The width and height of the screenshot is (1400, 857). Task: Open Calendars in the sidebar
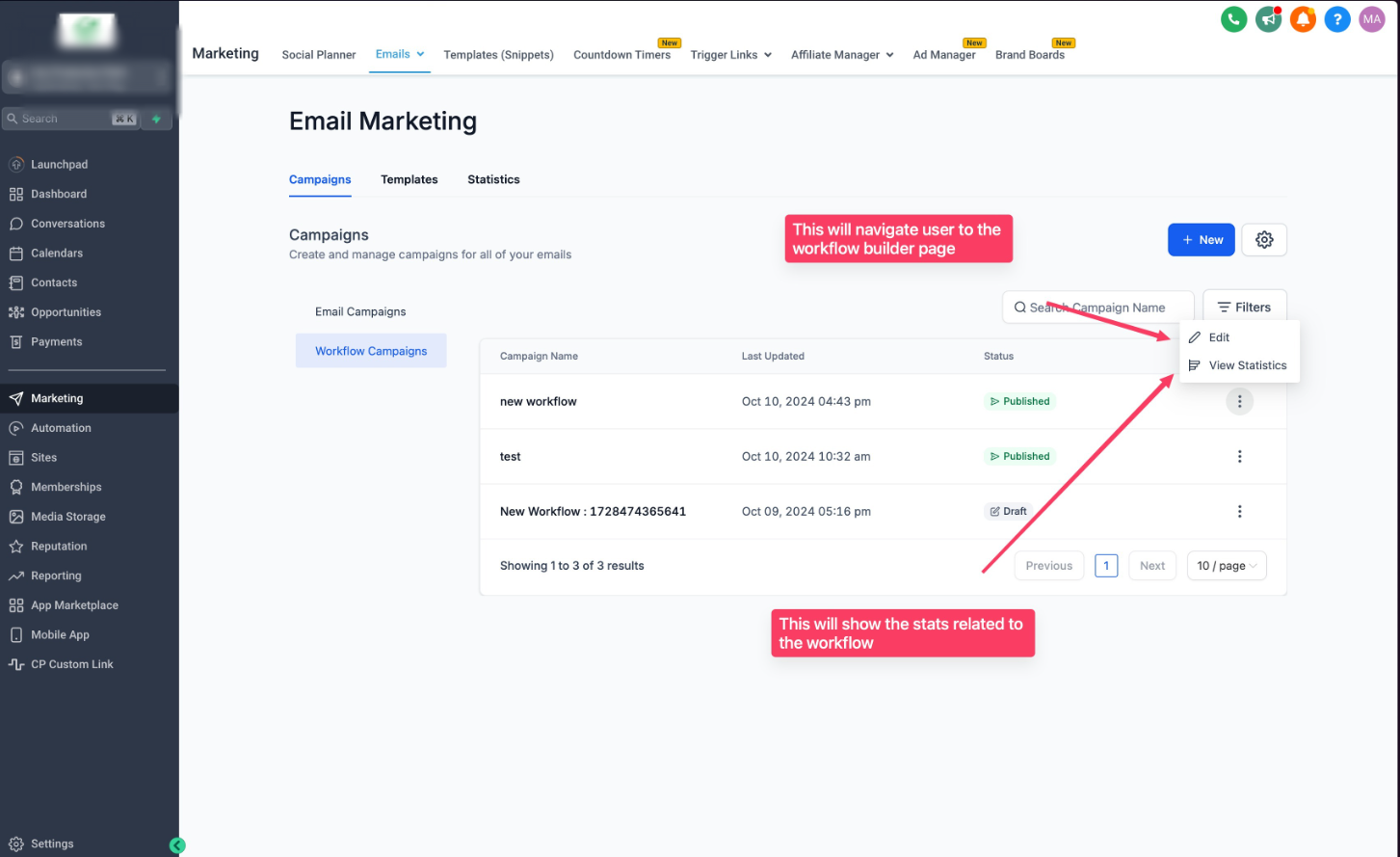[57, 254]
